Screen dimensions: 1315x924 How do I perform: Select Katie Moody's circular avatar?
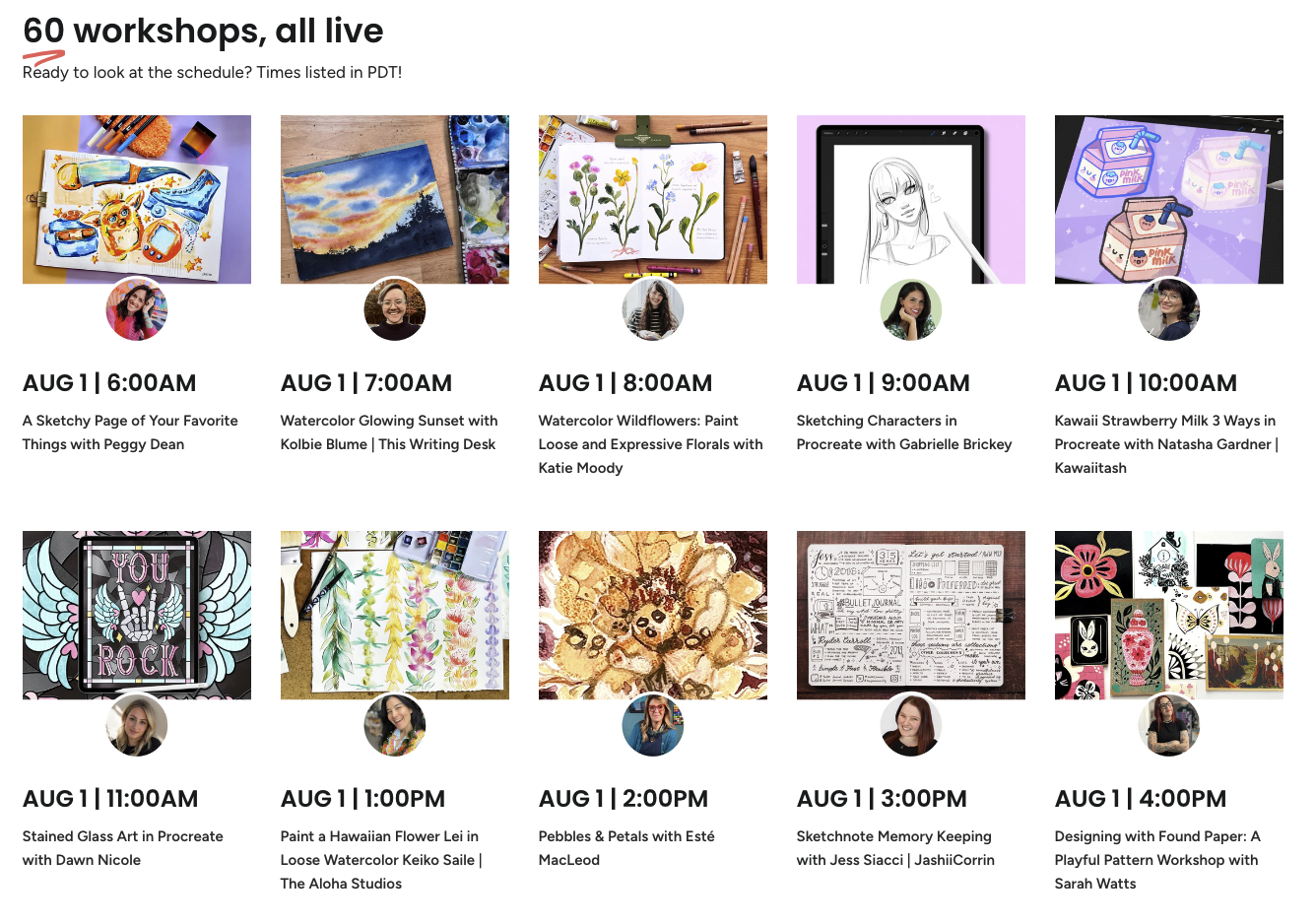click(653, 309)
